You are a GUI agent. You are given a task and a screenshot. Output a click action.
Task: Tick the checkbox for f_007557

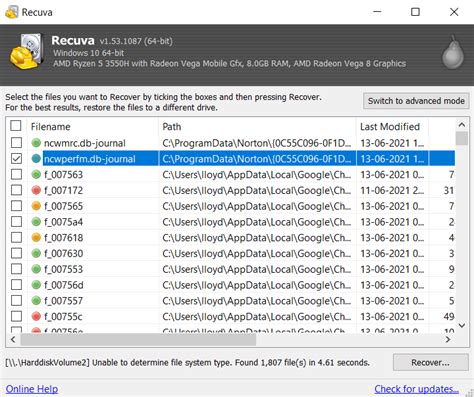click(16, 301)
